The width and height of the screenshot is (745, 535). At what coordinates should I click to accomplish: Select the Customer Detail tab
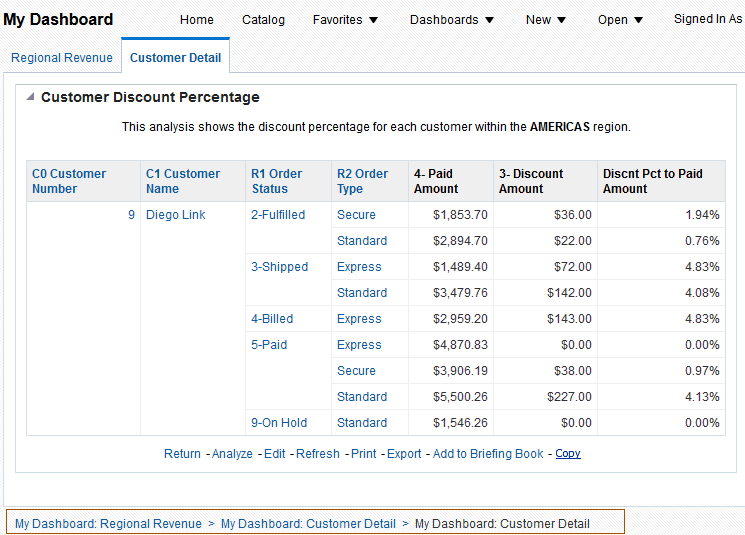(x=176, y=58)
